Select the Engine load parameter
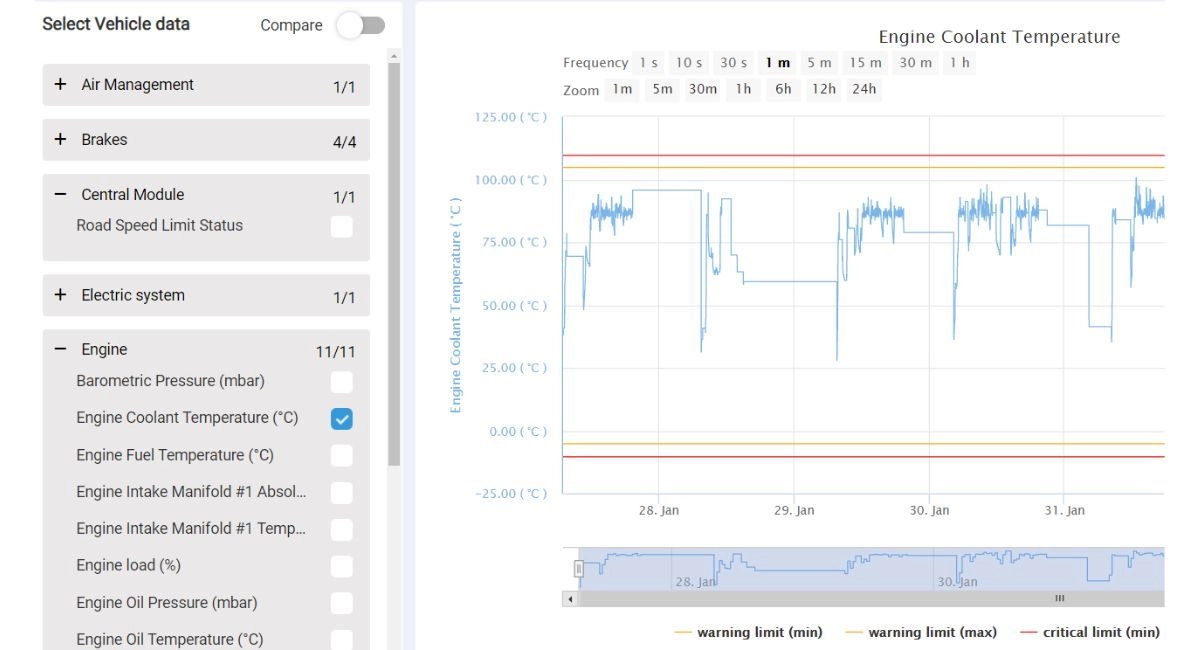 pyautogui.click(x=341, y=565)
